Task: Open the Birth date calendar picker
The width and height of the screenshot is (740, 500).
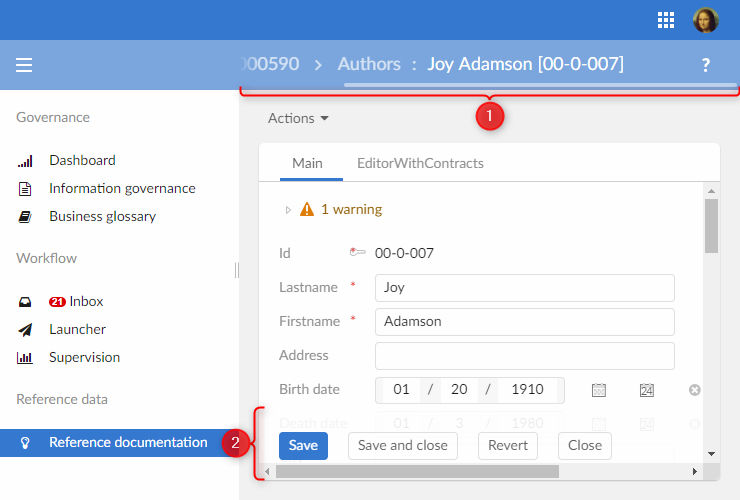Action: tap(599, 390)
